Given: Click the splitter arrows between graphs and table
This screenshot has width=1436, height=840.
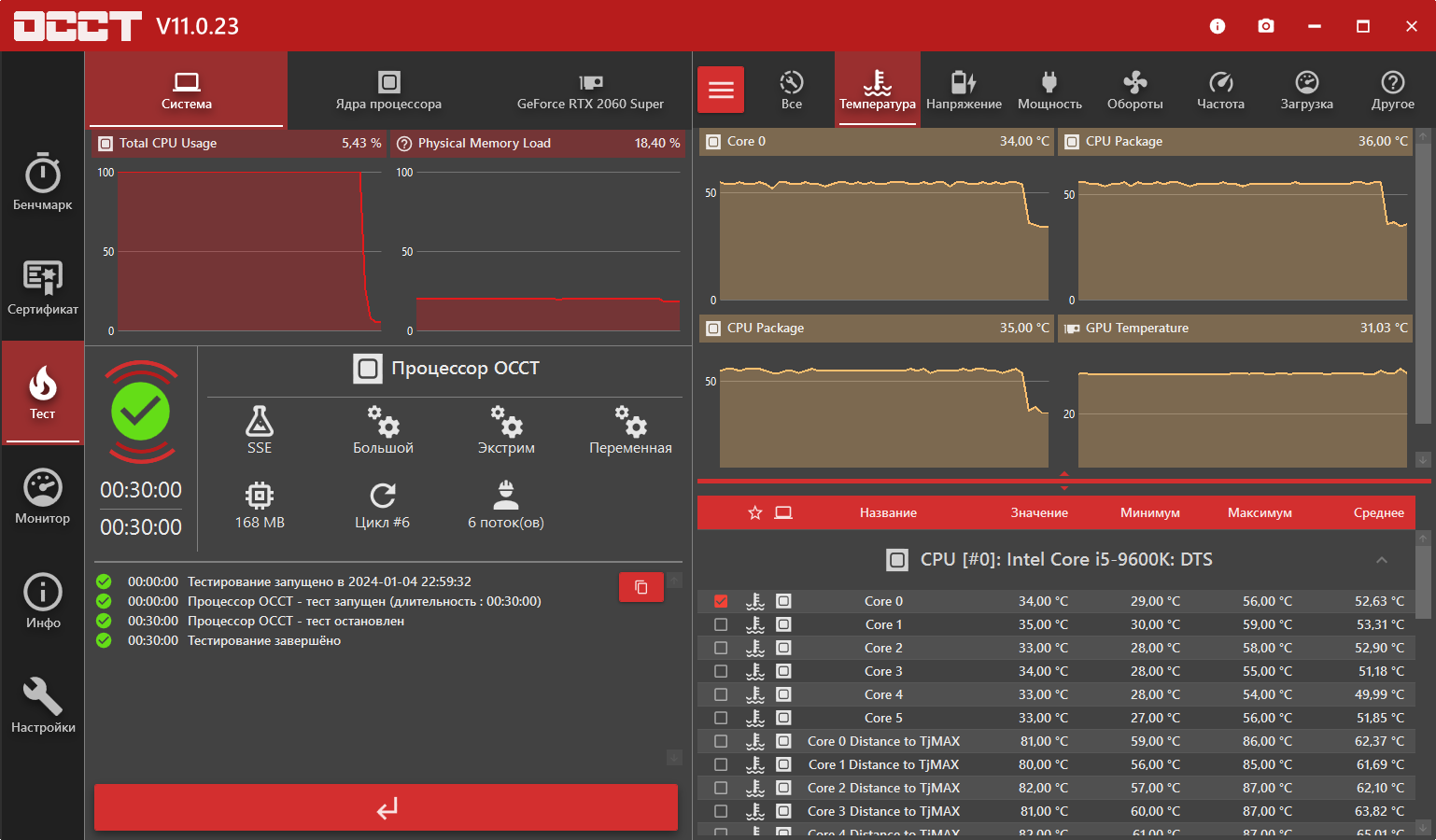Looking at the screenshot, I should coord(1064,481).
